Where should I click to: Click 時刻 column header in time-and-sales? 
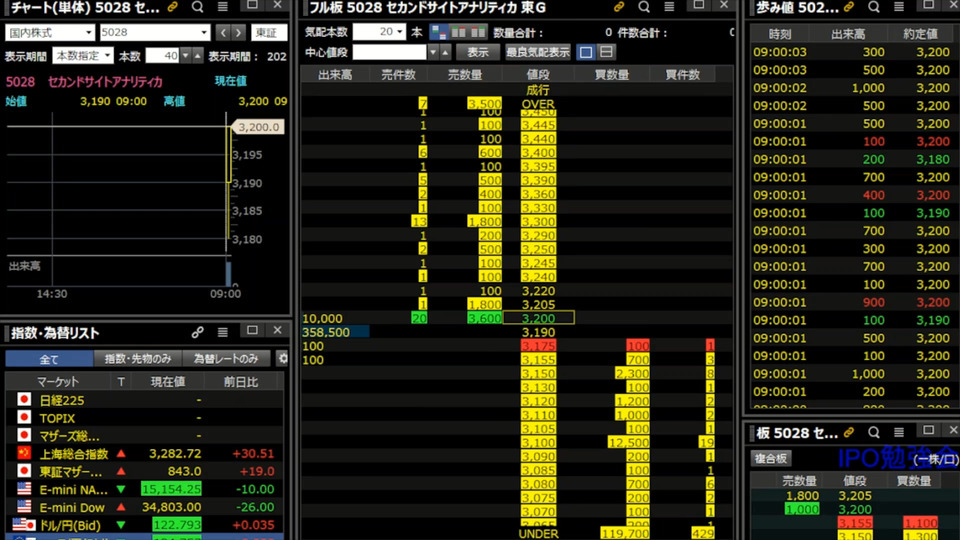pos(779,34)
